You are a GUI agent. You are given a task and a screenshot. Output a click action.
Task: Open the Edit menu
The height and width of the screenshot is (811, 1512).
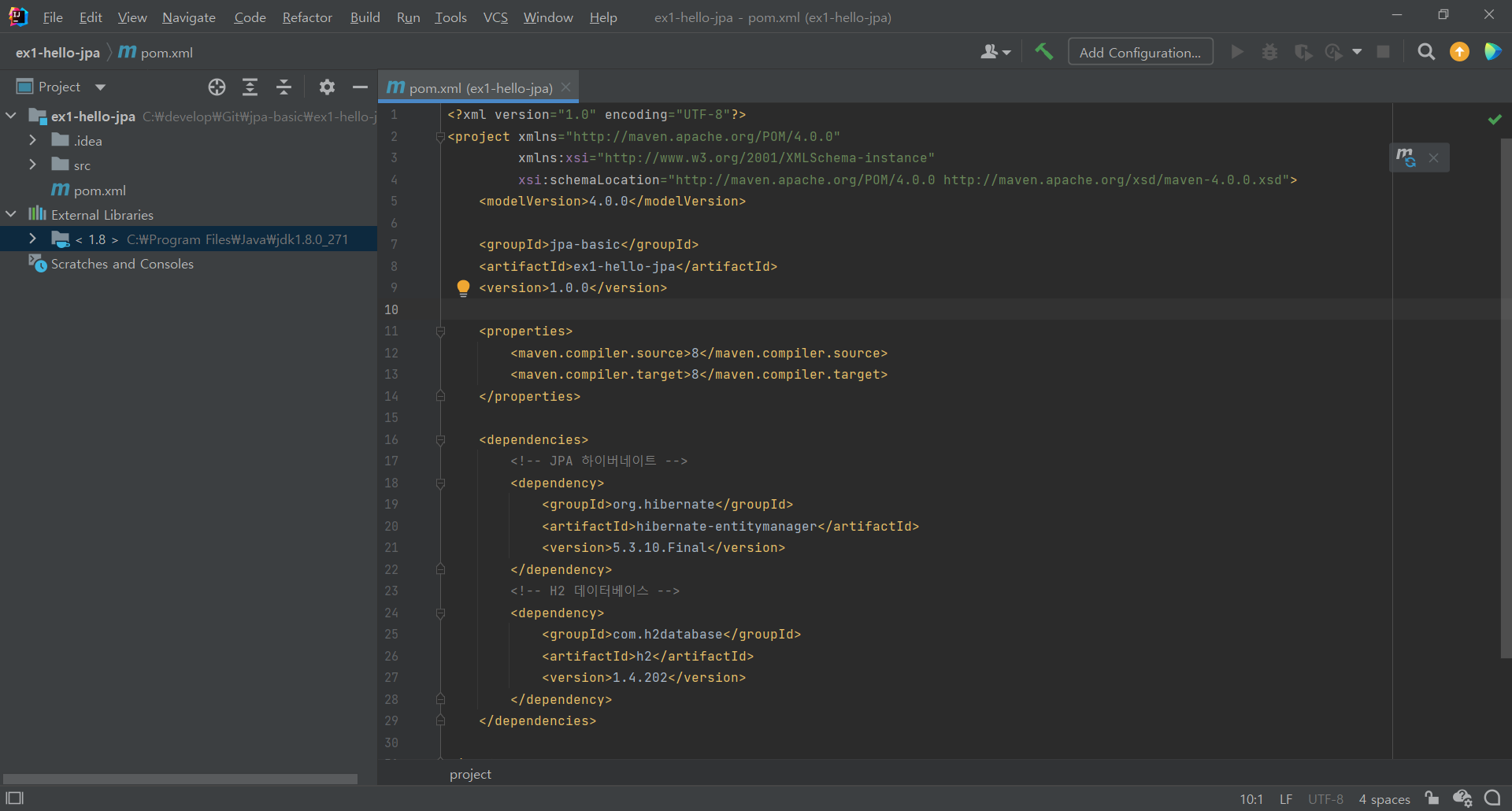coord(91,17)
